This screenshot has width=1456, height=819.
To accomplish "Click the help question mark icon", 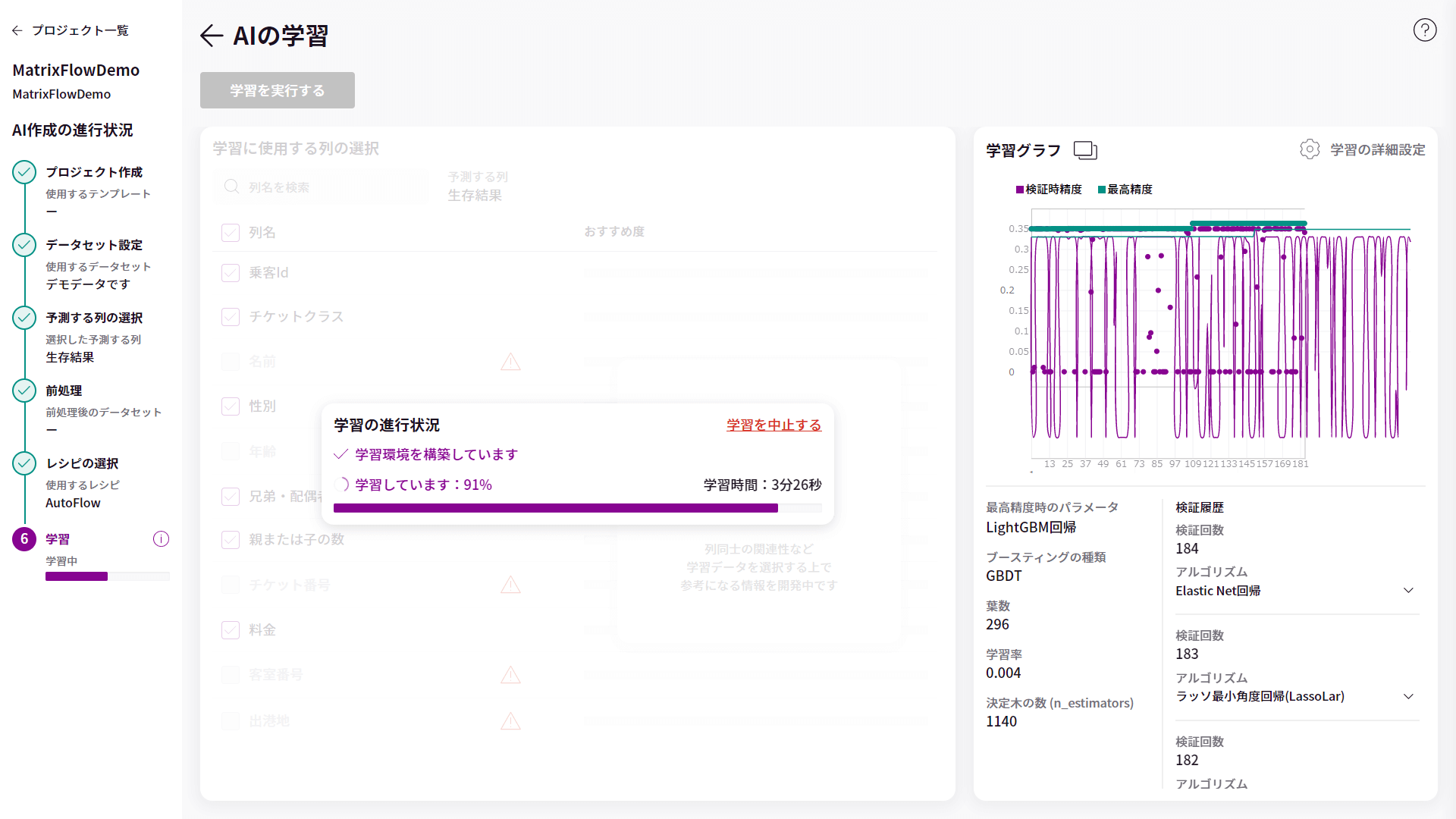I will [x=1425, y=30].
